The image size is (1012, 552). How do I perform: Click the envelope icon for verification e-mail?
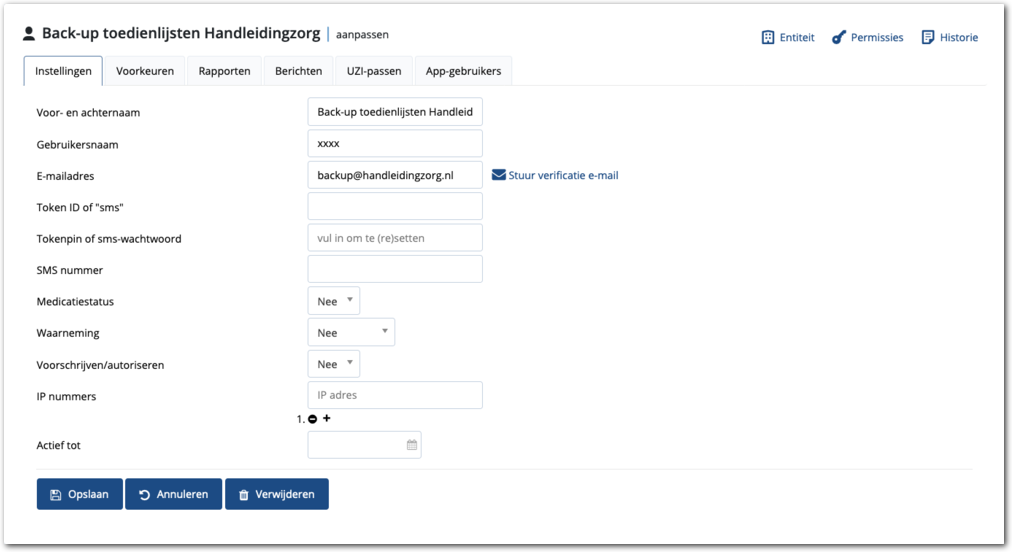point(499,175)
